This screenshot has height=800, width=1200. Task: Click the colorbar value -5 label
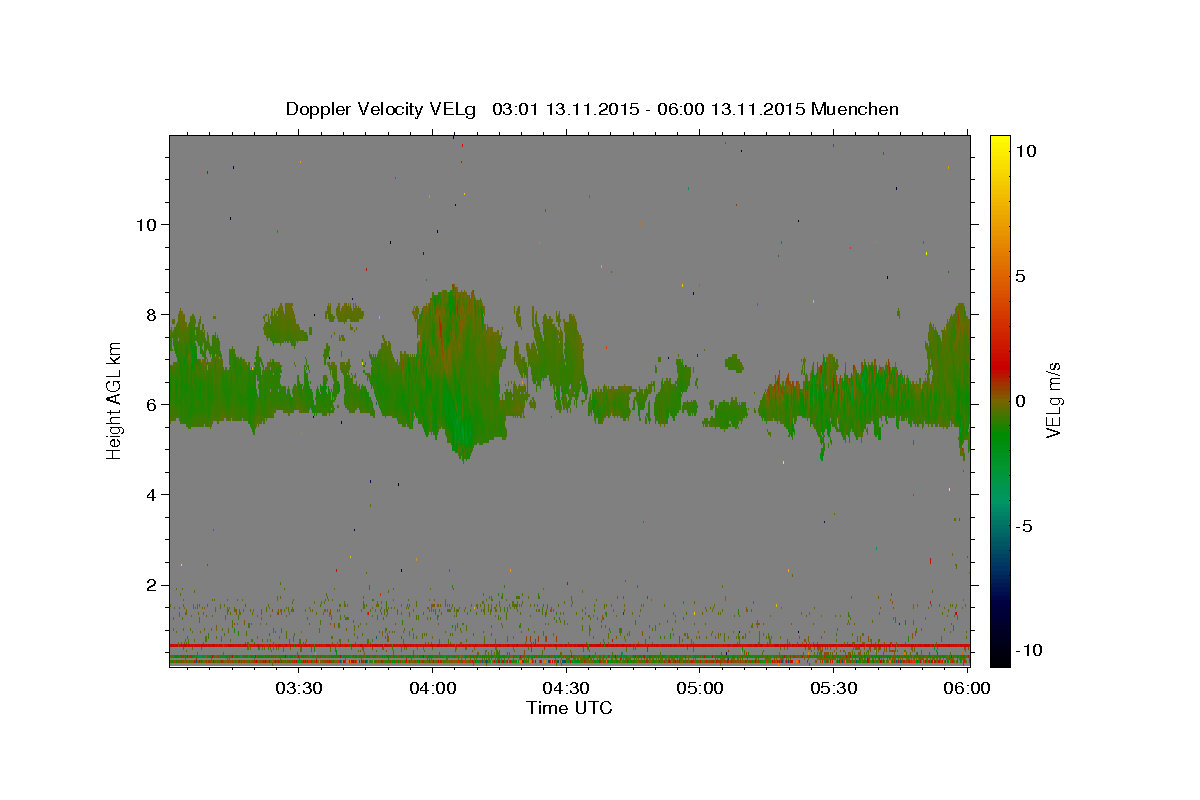pos(1024,526)
